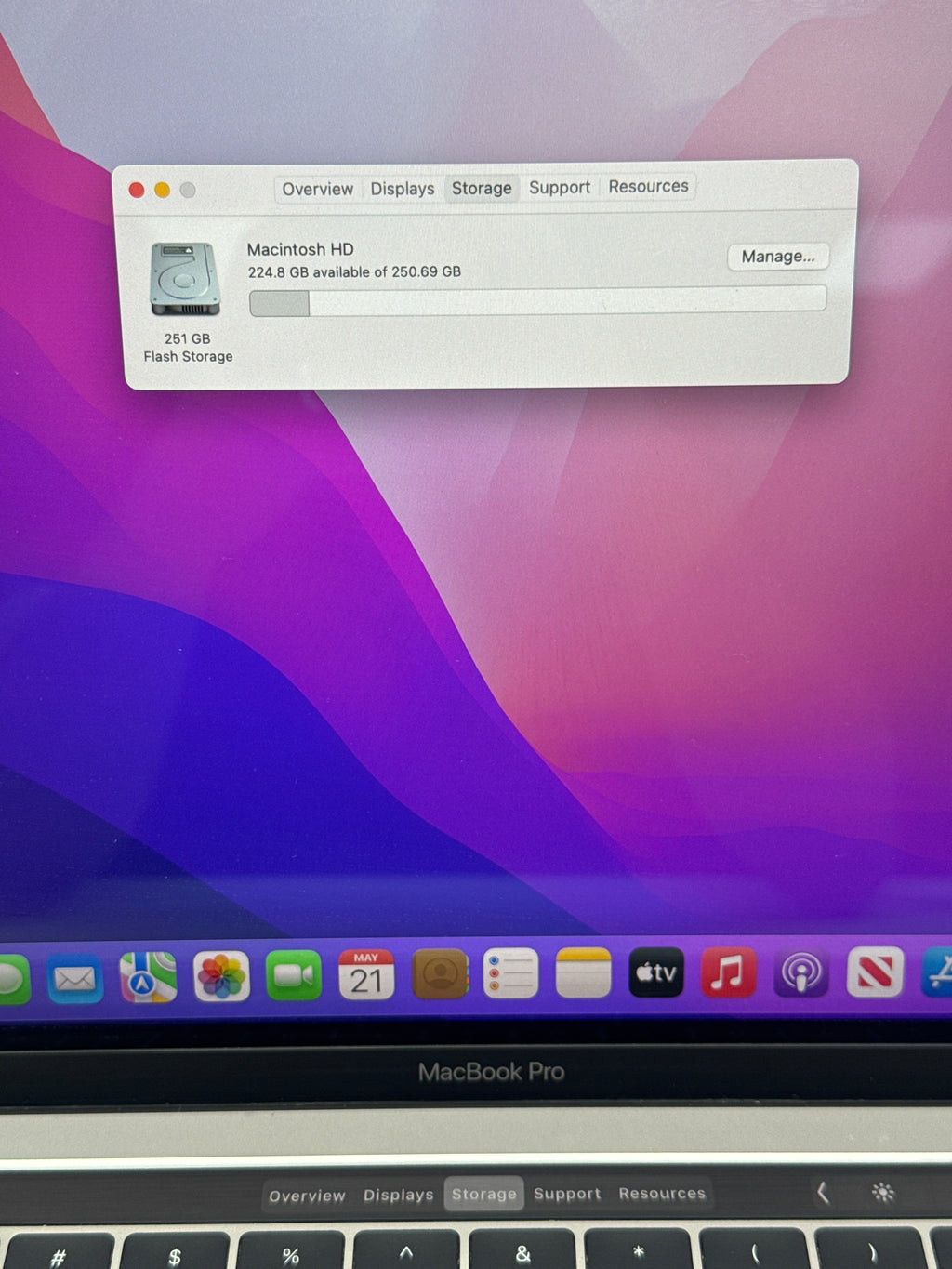This screenshot has height=1269, width=952.
Task: Open the Notes app in the Dock
Action: coord(584,972)
